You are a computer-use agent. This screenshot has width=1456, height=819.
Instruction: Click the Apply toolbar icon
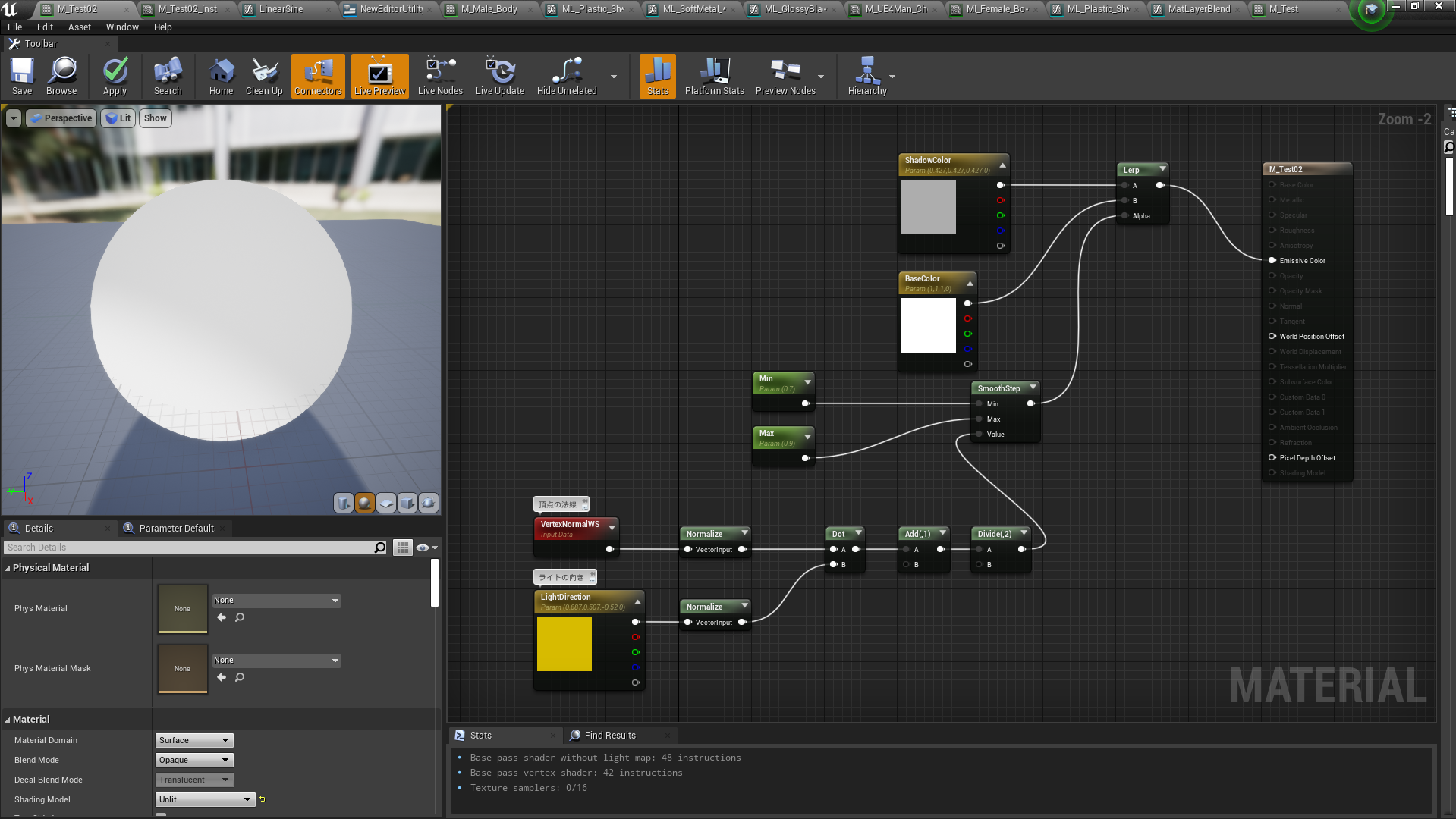point(115,76)
